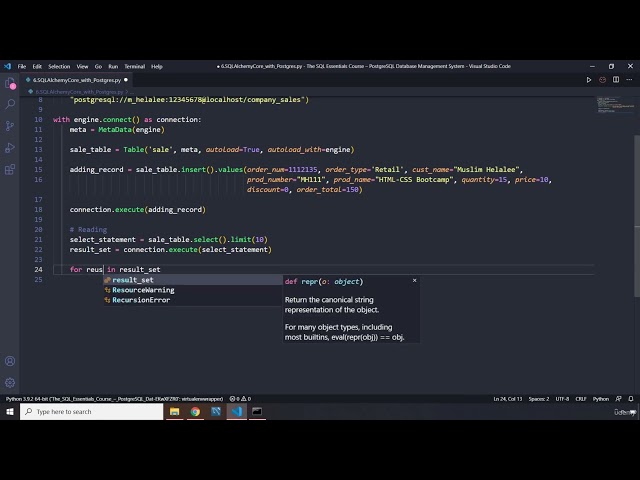Click 'def repr(o: object)' signature text
Screen dimensions: 640x480
324,282
